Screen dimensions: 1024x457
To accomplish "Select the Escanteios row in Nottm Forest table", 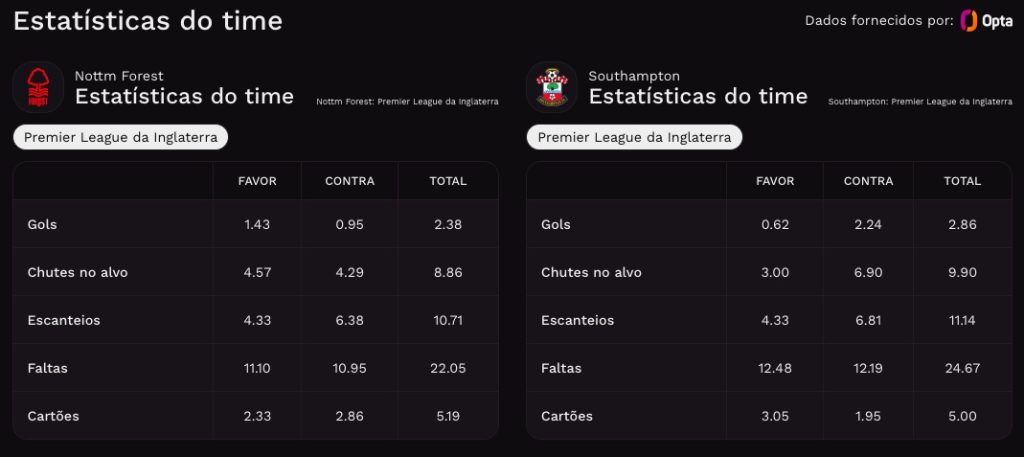I will (255, 320).
